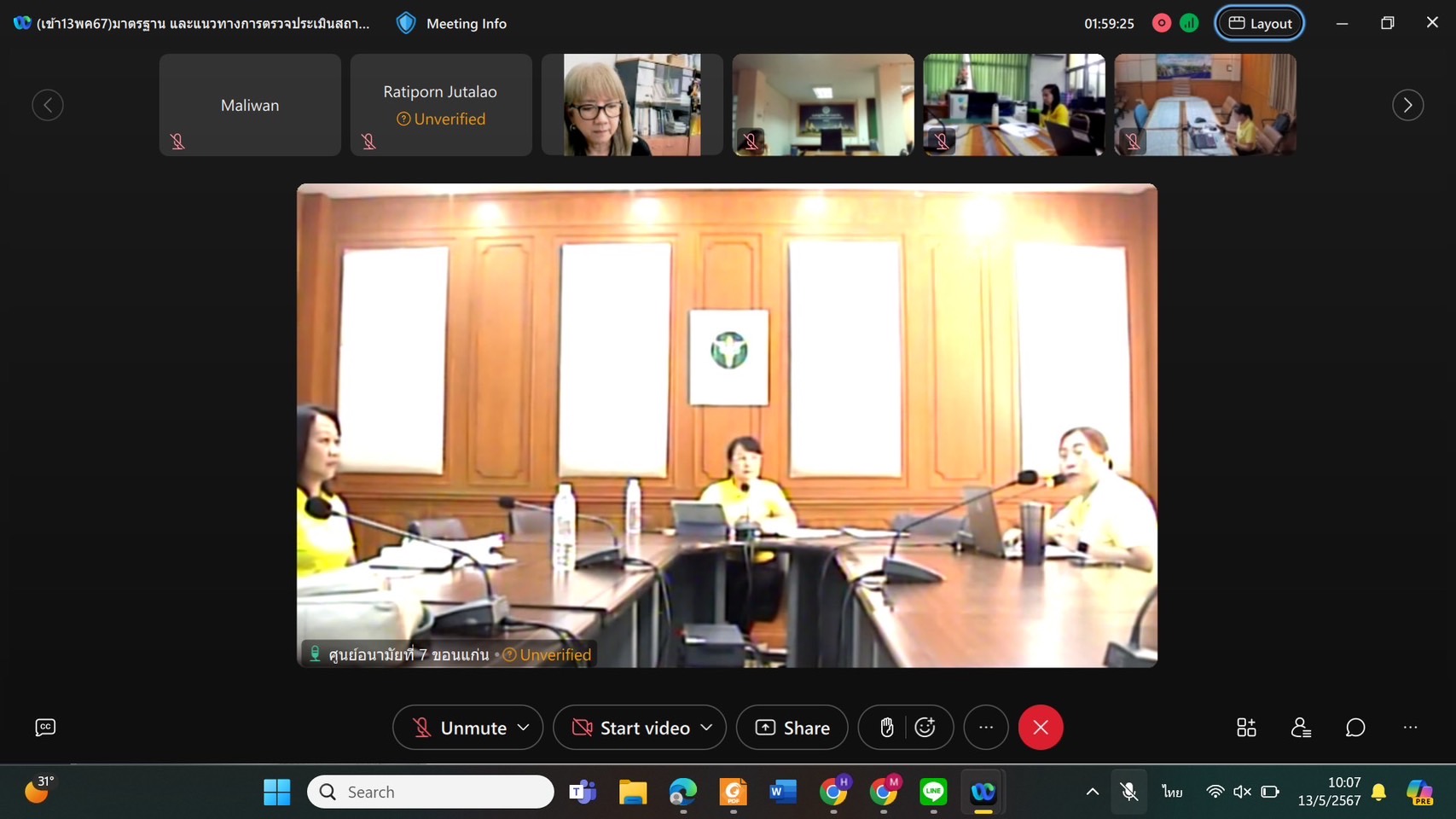The image size is (1456, 819).
Task: Click the main speaker video of ศูนย์อนามัยที่ 7
Action: pyautogui.click(x=727, y=425)
